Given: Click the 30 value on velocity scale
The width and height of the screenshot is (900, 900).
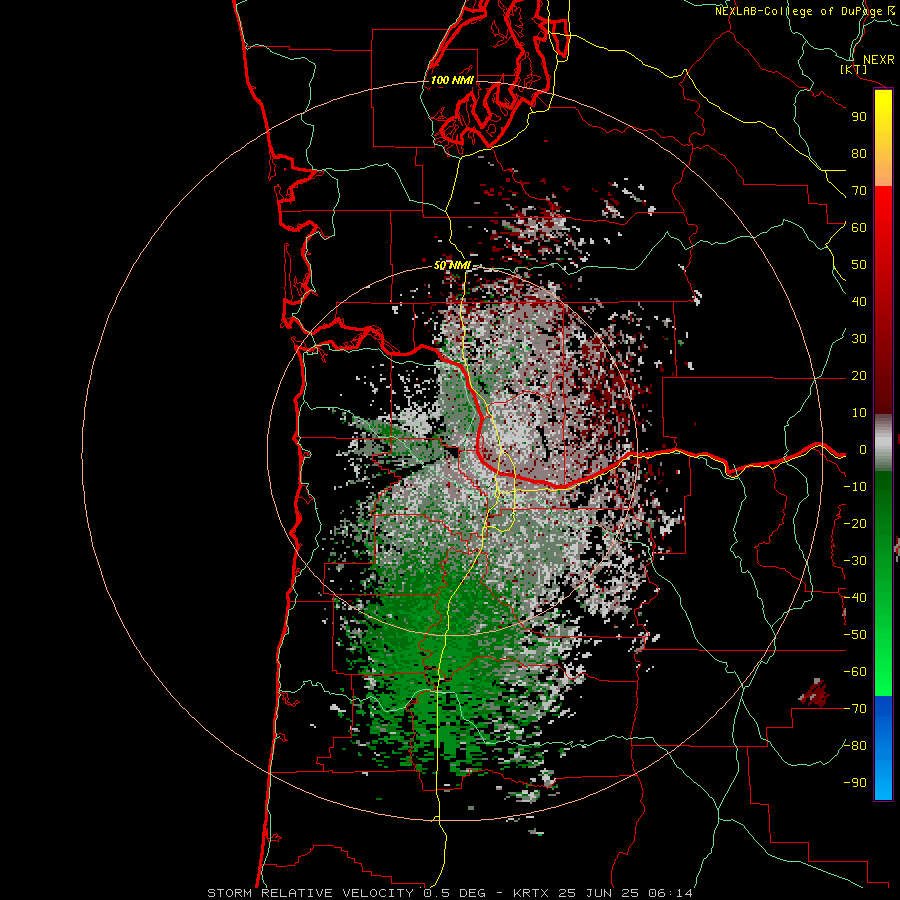Looking at the screenshot, I should 859,339.
